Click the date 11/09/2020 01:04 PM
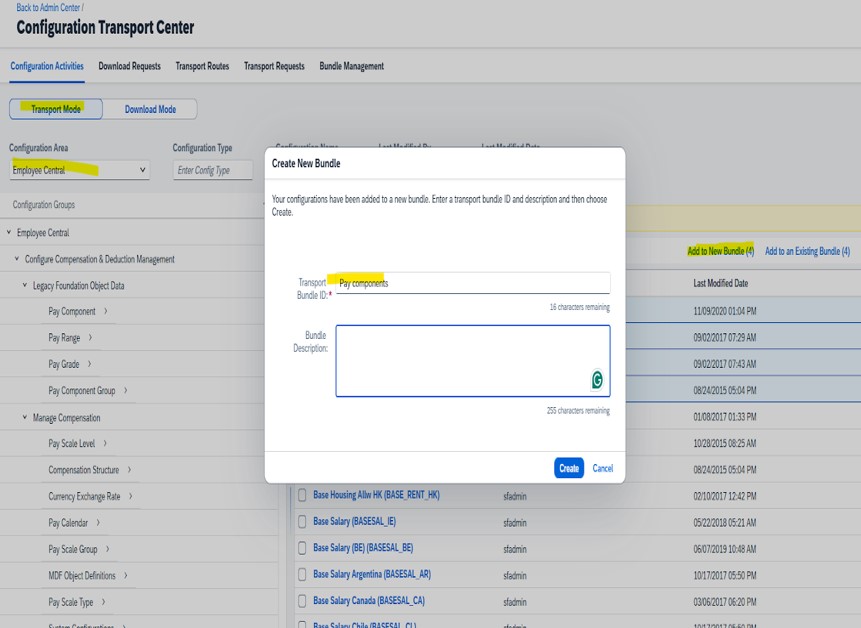The image size is (861, 628). click(725, 311)
